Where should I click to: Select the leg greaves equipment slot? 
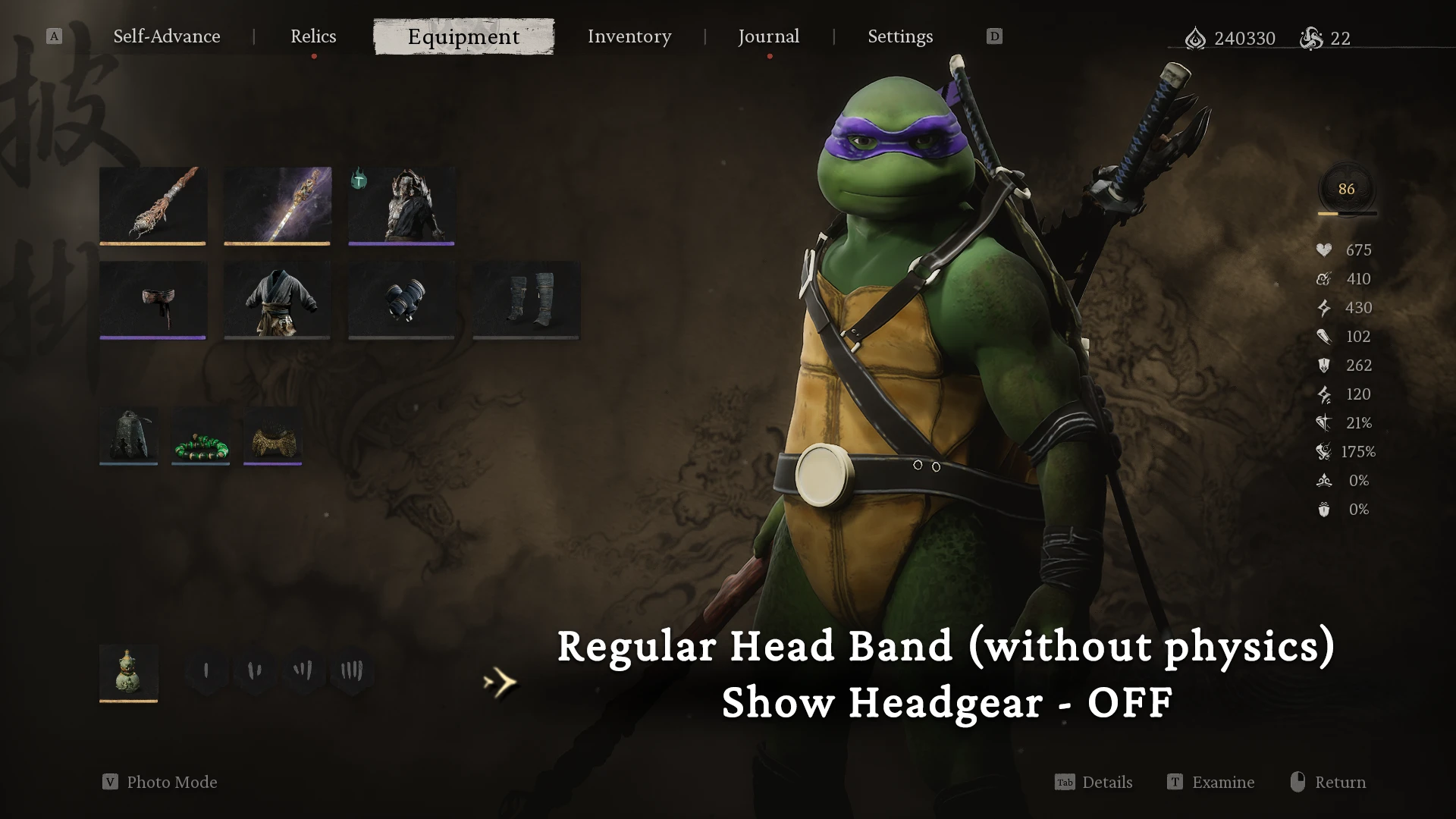pos(526,300)
